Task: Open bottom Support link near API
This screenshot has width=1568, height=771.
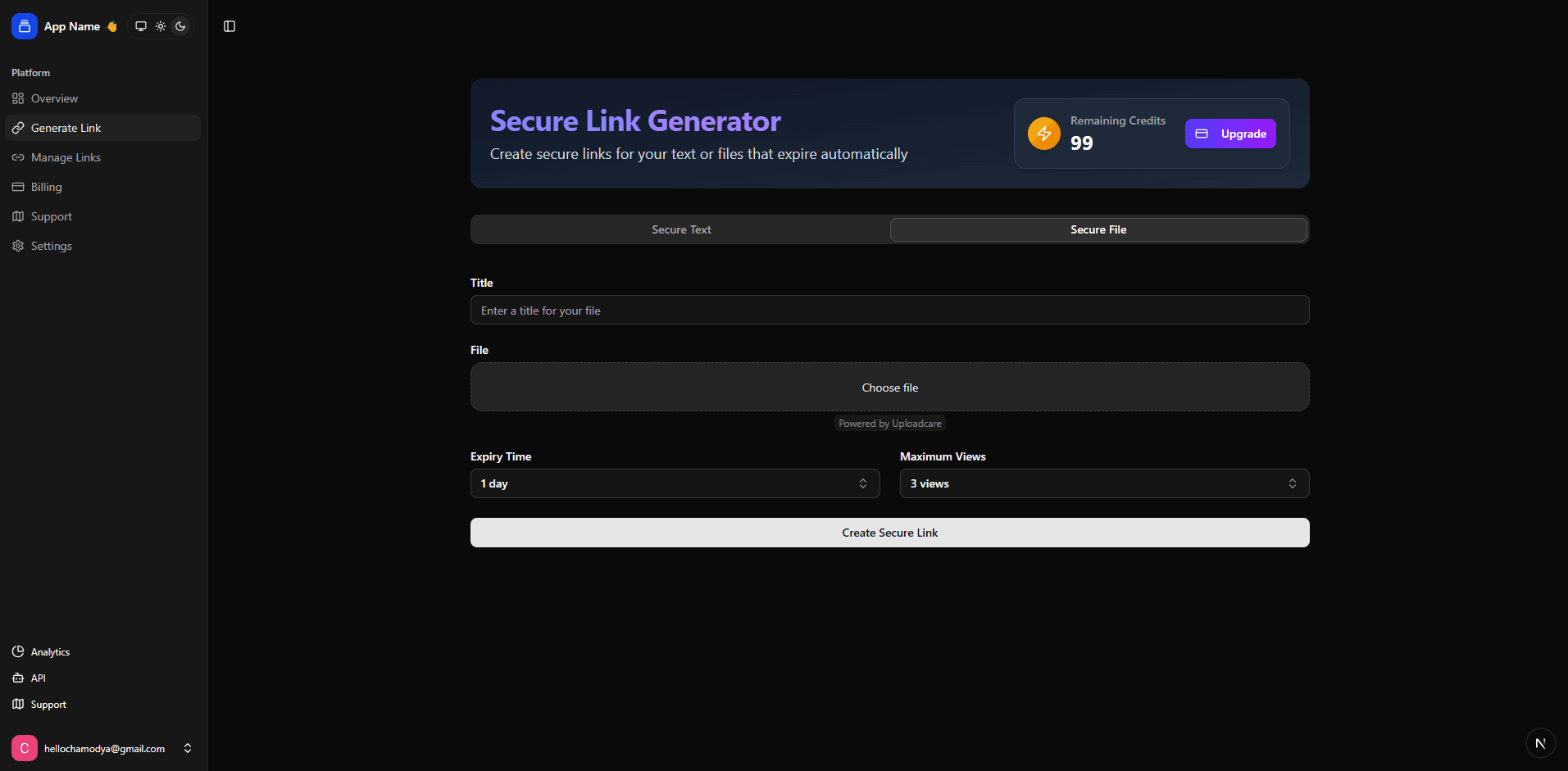Action: (x=102, y=705)
